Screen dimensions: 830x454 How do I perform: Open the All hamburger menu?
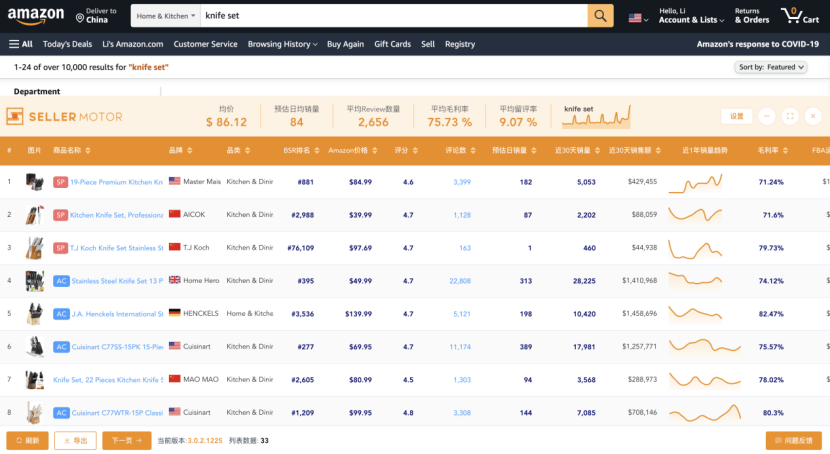(x=21, y=44)
